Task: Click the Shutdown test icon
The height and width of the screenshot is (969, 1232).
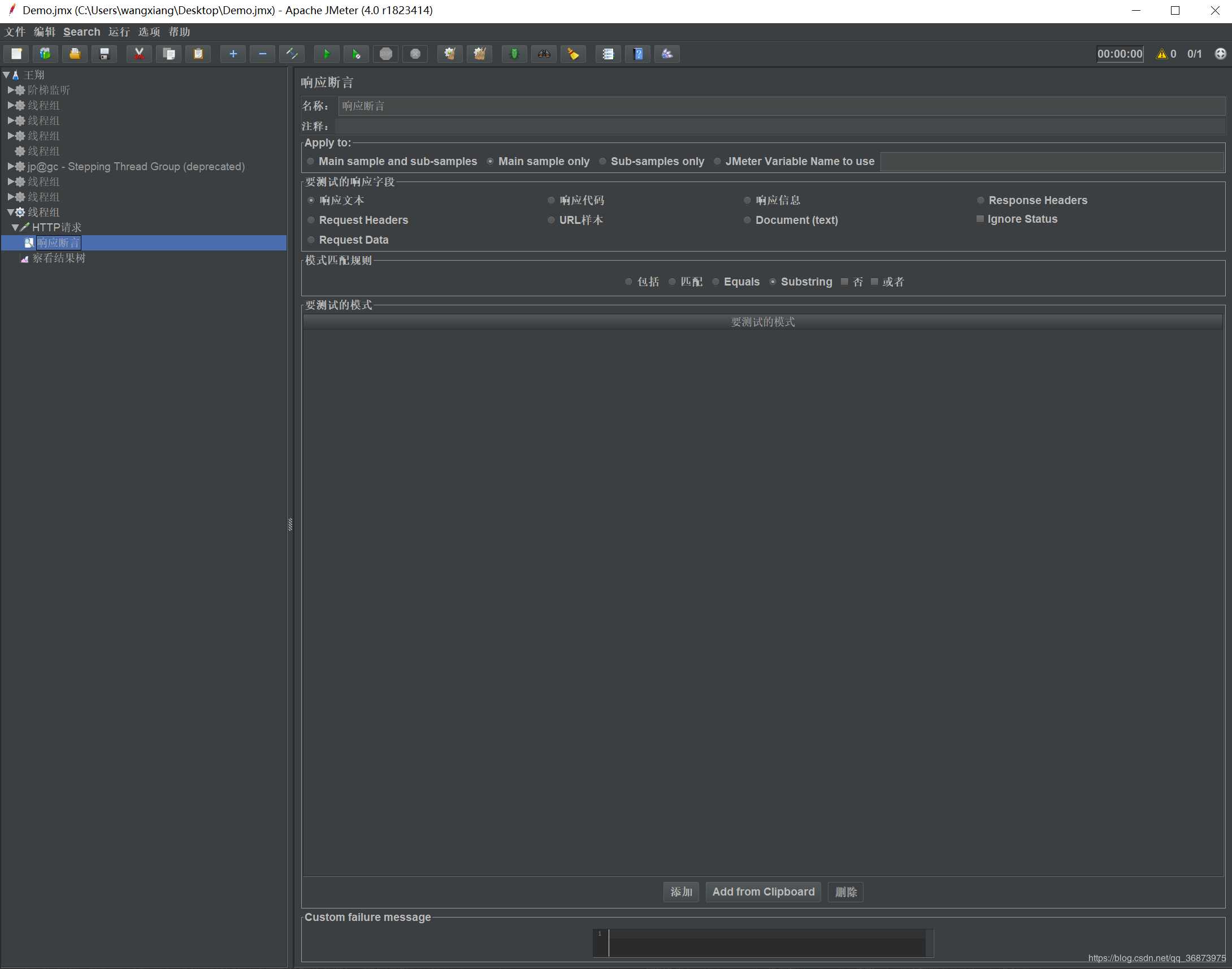Action: [415, 54]
